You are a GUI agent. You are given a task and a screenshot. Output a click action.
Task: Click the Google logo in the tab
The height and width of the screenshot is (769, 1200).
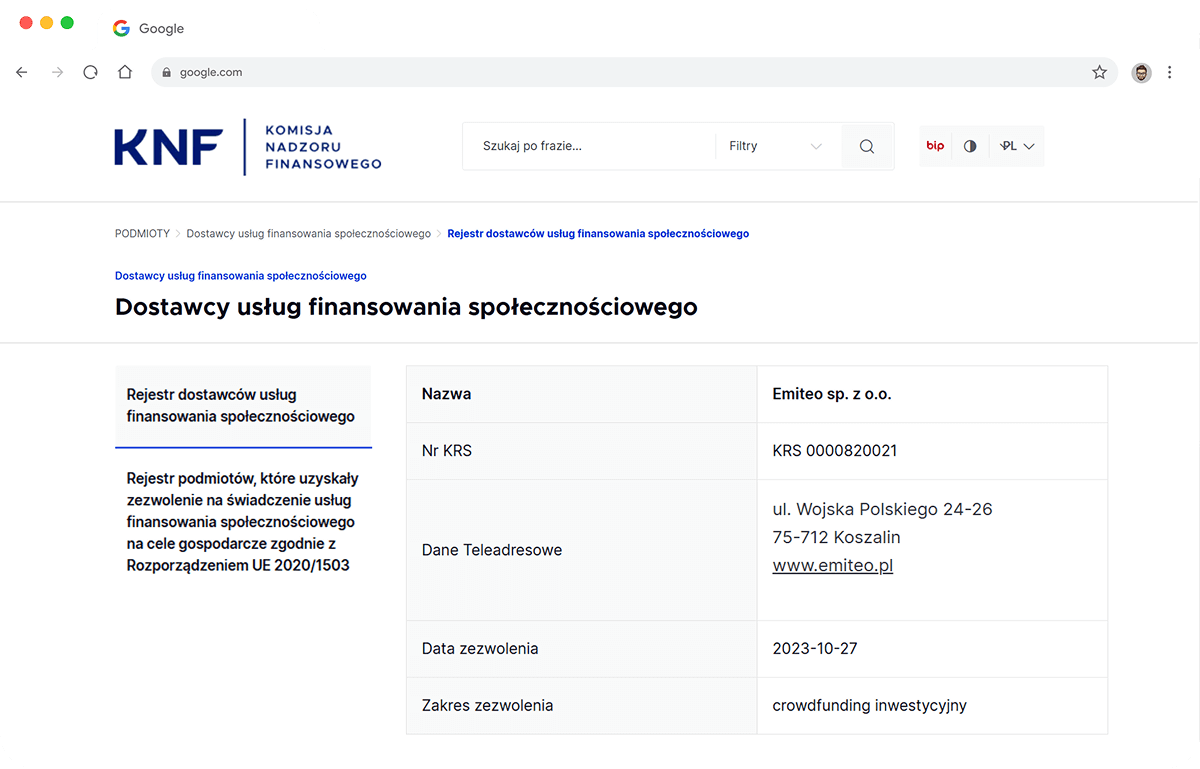(x=120, y=28)
